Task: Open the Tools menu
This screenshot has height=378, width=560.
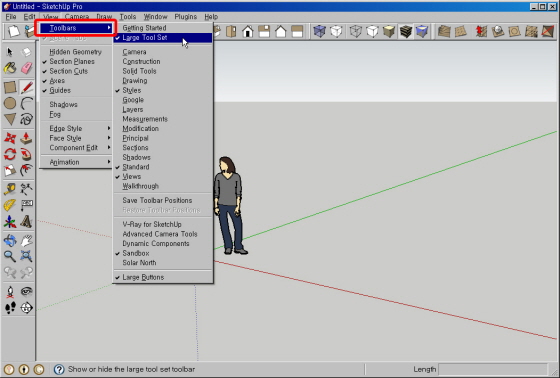Action: tap(128, 17)
